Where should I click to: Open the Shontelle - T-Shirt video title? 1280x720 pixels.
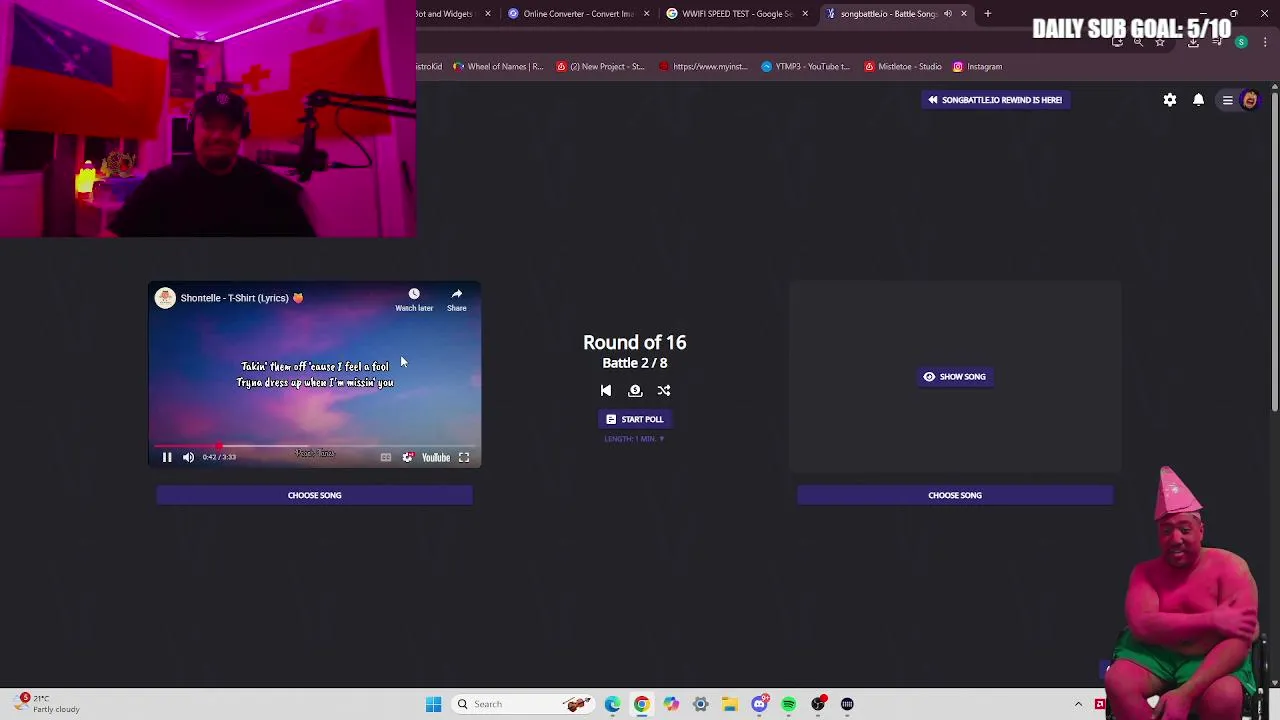coord(241,298)
